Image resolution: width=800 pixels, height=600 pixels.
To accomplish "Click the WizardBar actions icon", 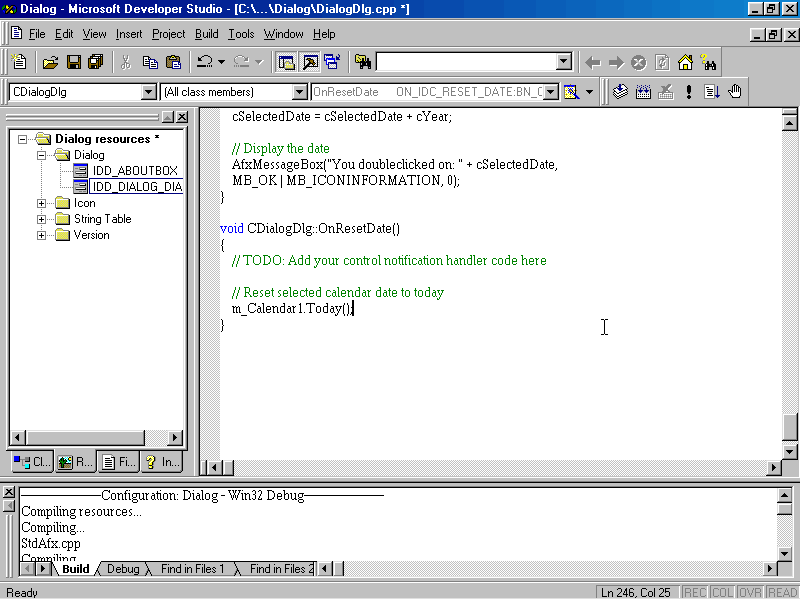I will point(571,92).
